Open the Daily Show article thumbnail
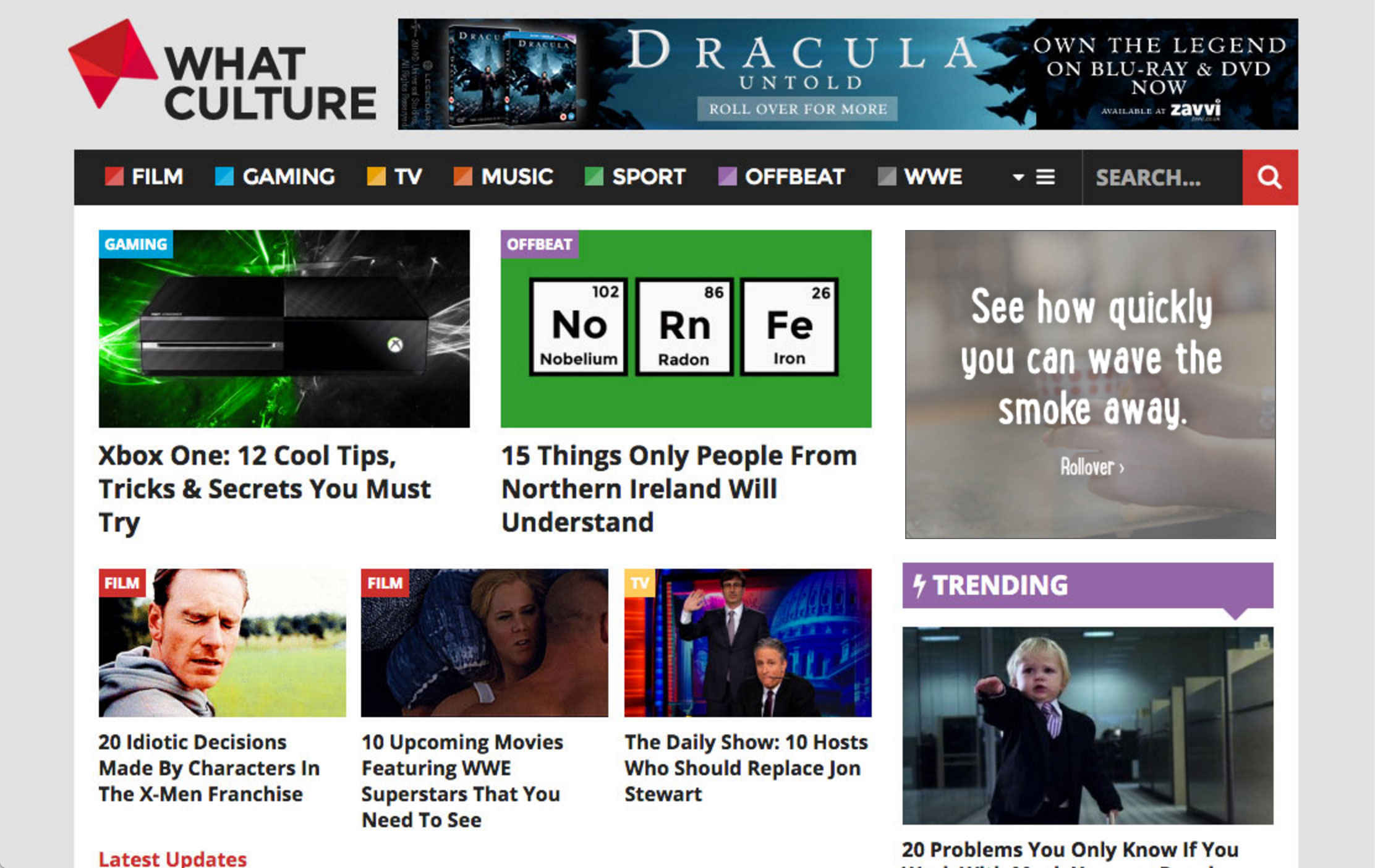Screen dimensions: 1375x868 point(747,643)
